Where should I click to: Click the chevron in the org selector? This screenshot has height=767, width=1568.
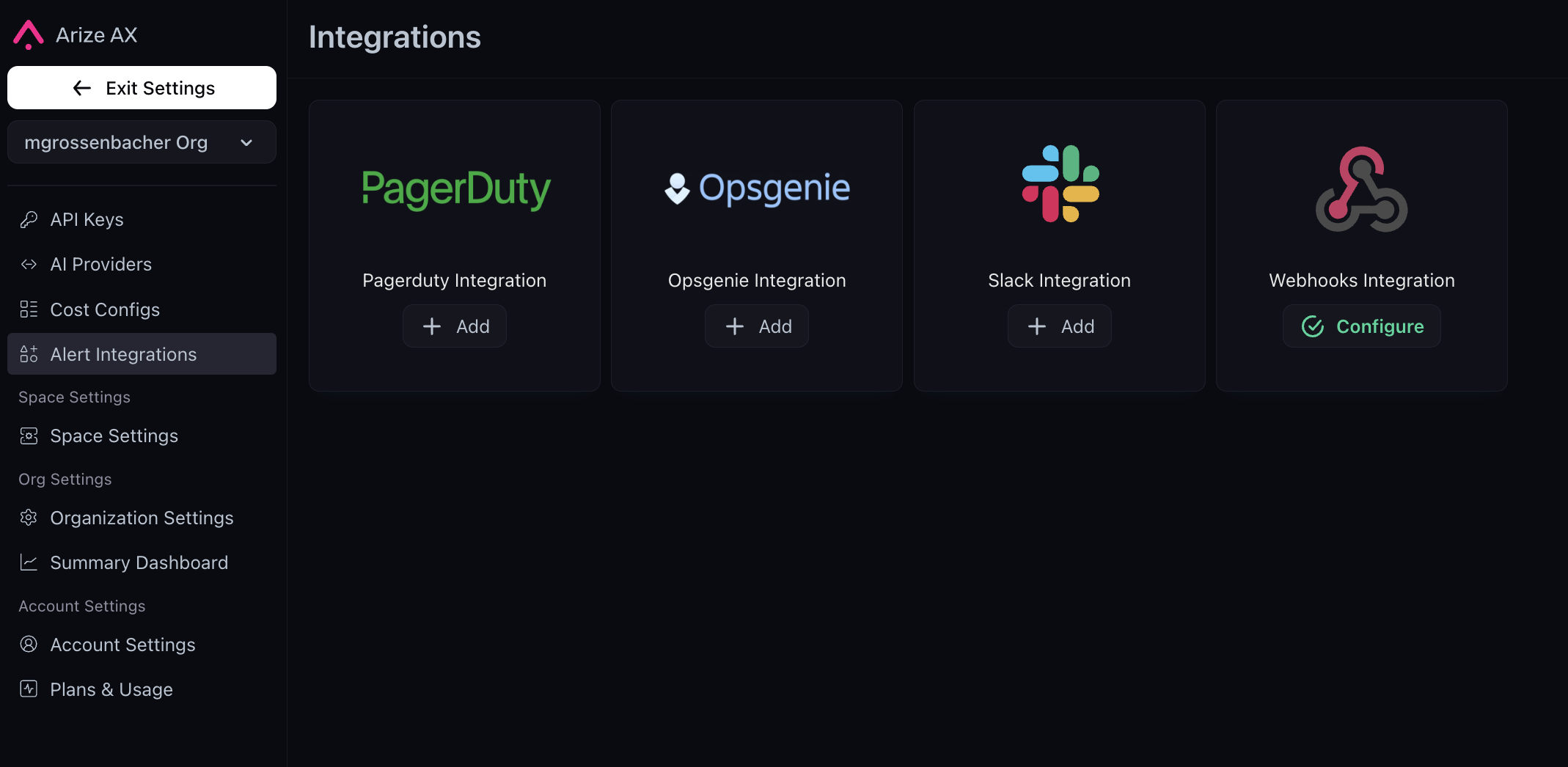coord(247,143)
